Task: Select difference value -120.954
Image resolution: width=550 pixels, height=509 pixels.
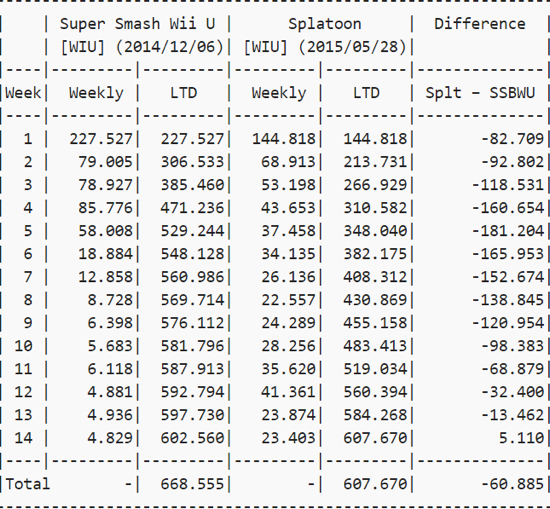Action: coord(508,323)
